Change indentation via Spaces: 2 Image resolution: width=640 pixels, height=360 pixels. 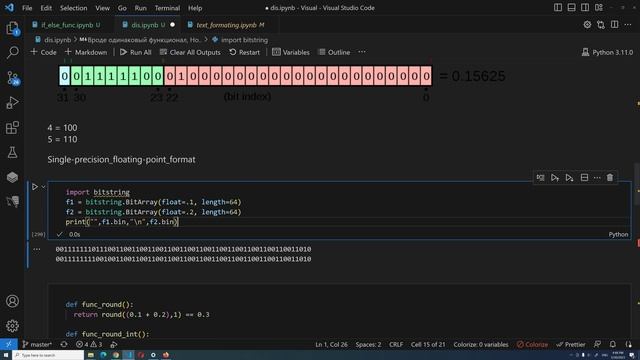tap(368, 344)
